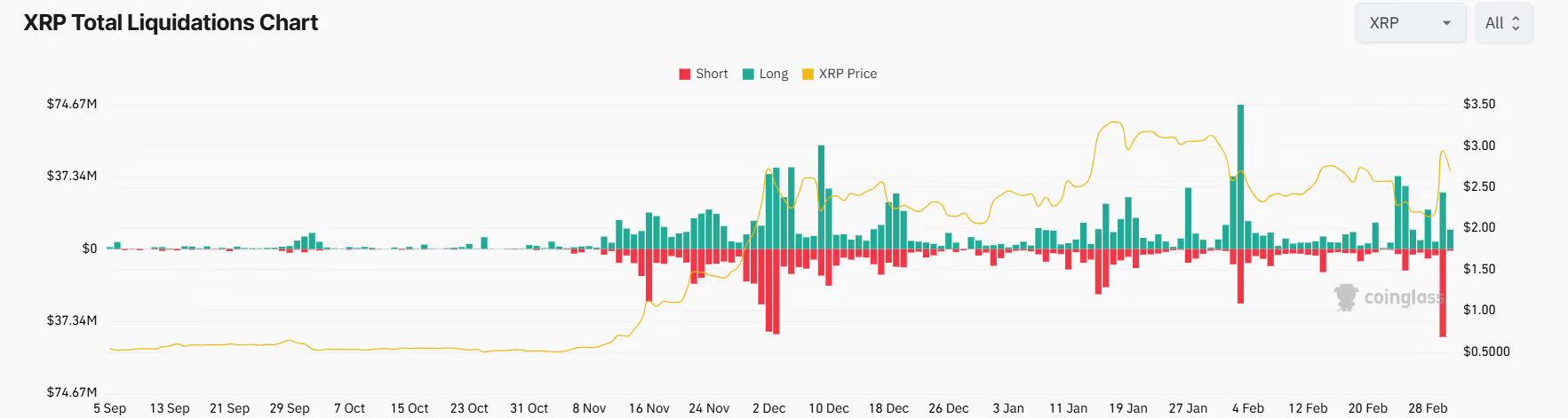Click the top $74.67M liquidation axis label

[72, 104]
